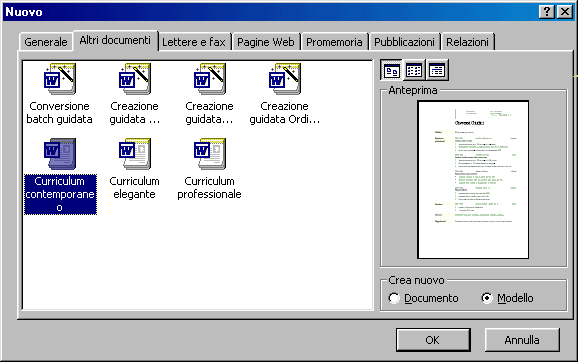
Task: Cancel with the Annulla button
Action: tap(522, 340)
